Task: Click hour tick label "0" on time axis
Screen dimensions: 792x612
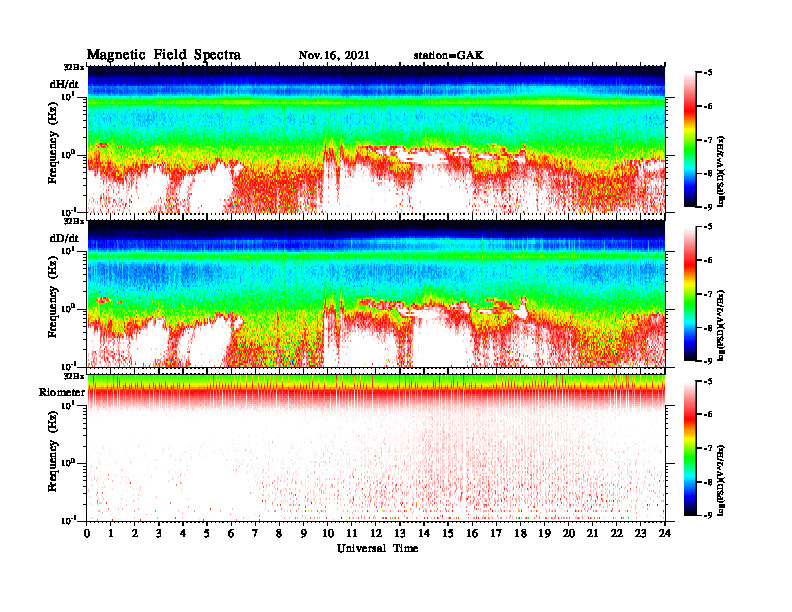Action: (87, 534)
